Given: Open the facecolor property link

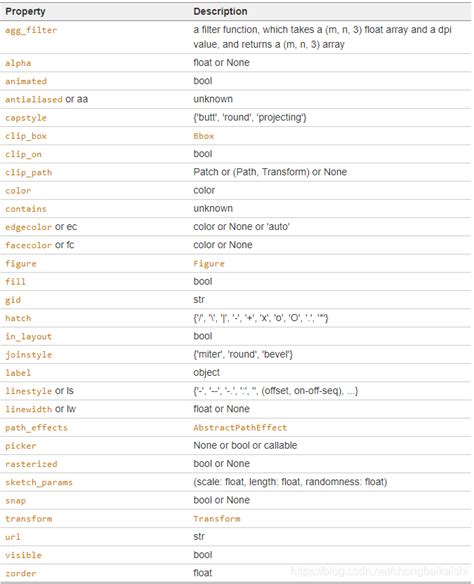Looking at the screenshot, I should coord(28,245).
